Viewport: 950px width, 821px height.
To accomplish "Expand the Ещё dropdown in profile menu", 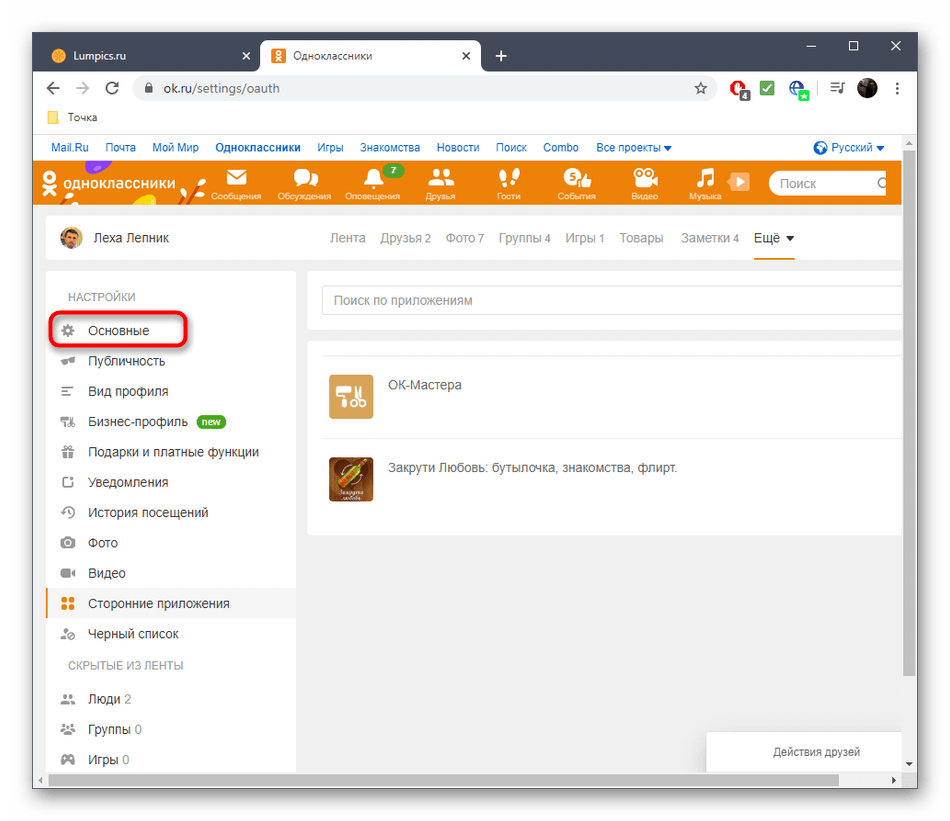I will click(773, 238).
